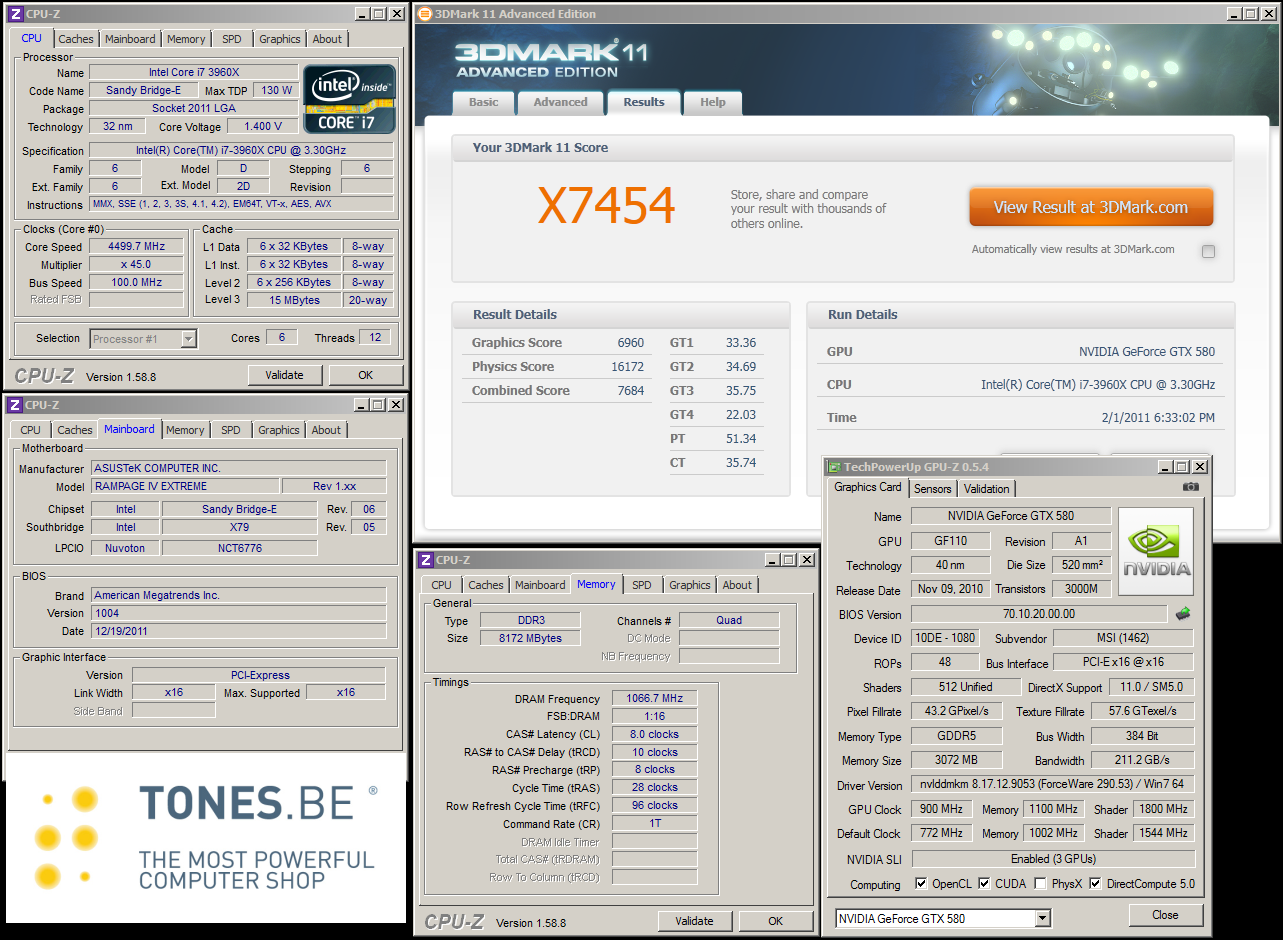Click the Combined Score value 7684
This screenshot has width=1283, height=940.
(631, 391)
